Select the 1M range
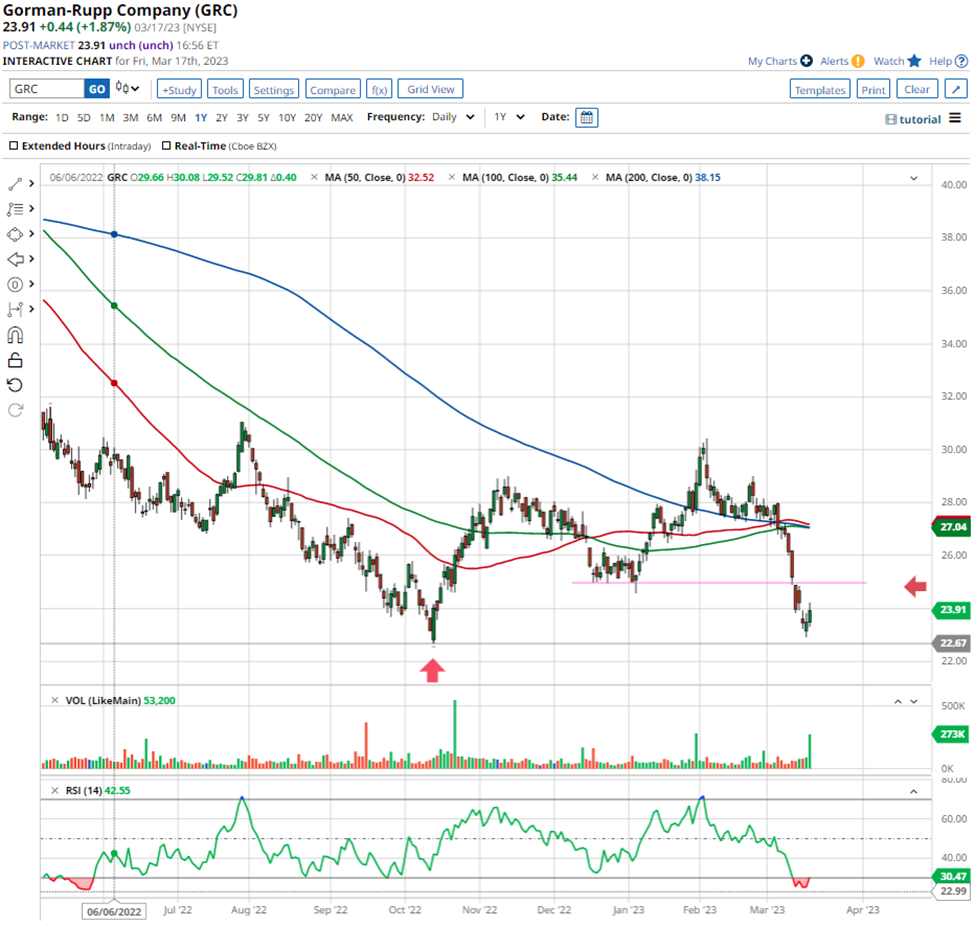The width and height of the screenshot is (975, 926). click(107, 118)
